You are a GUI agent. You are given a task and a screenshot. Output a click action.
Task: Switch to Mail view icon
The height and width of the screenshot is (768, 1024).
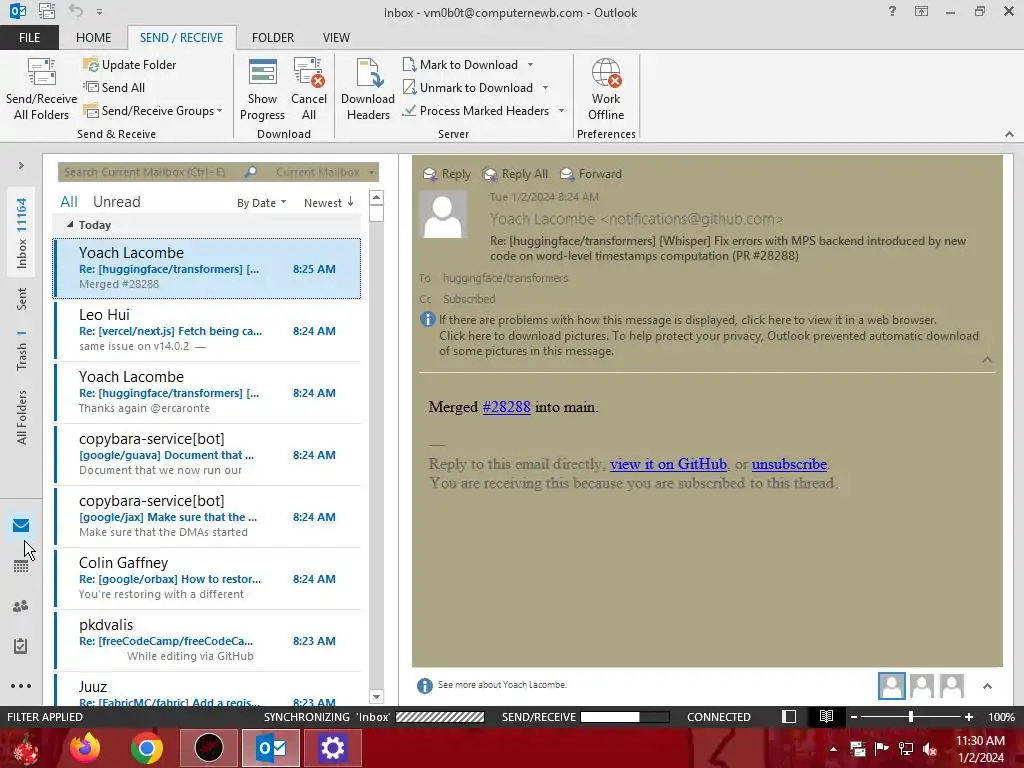click(x=21, y=525)
